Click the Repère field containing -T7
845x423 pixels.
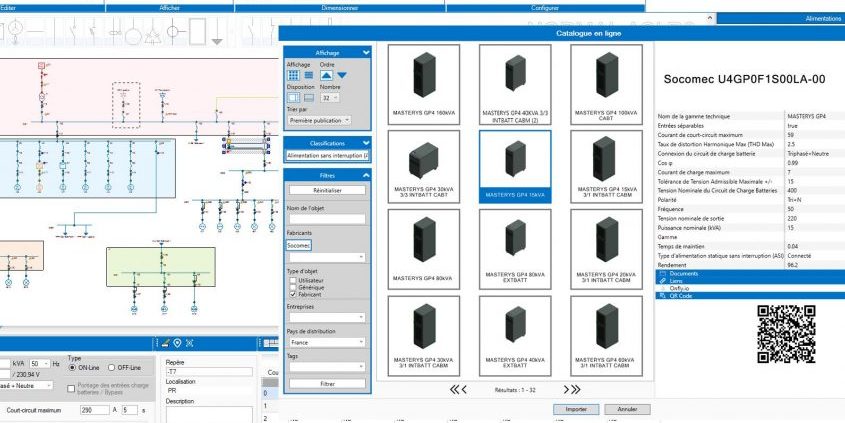tap(209, 372)
